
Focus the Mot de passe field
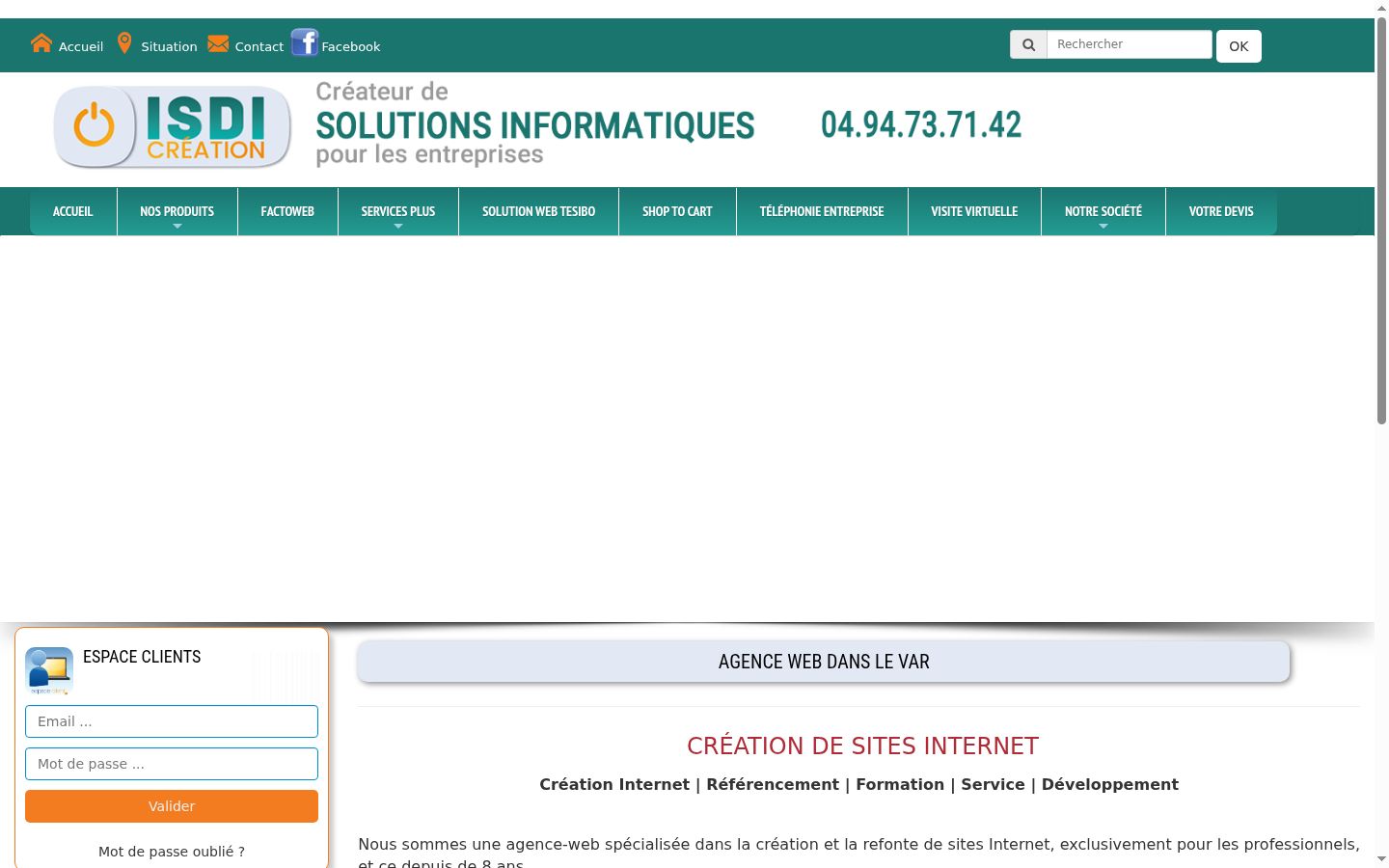point(172,764)
